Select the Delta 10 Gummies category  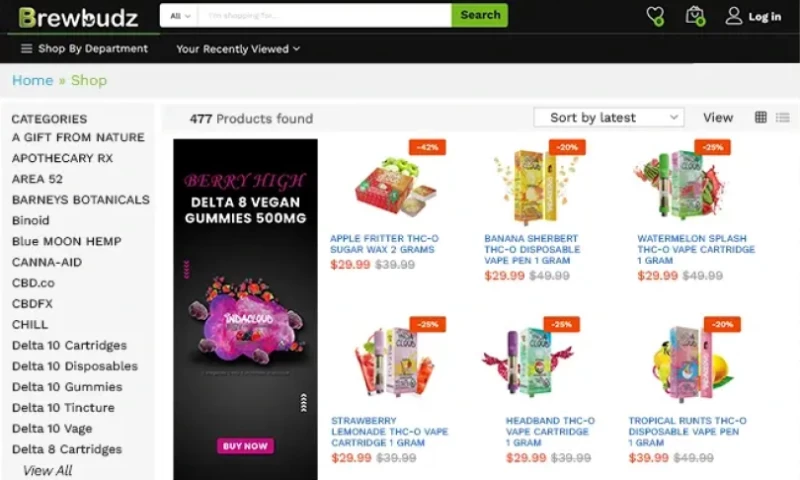tap(67, 387)
